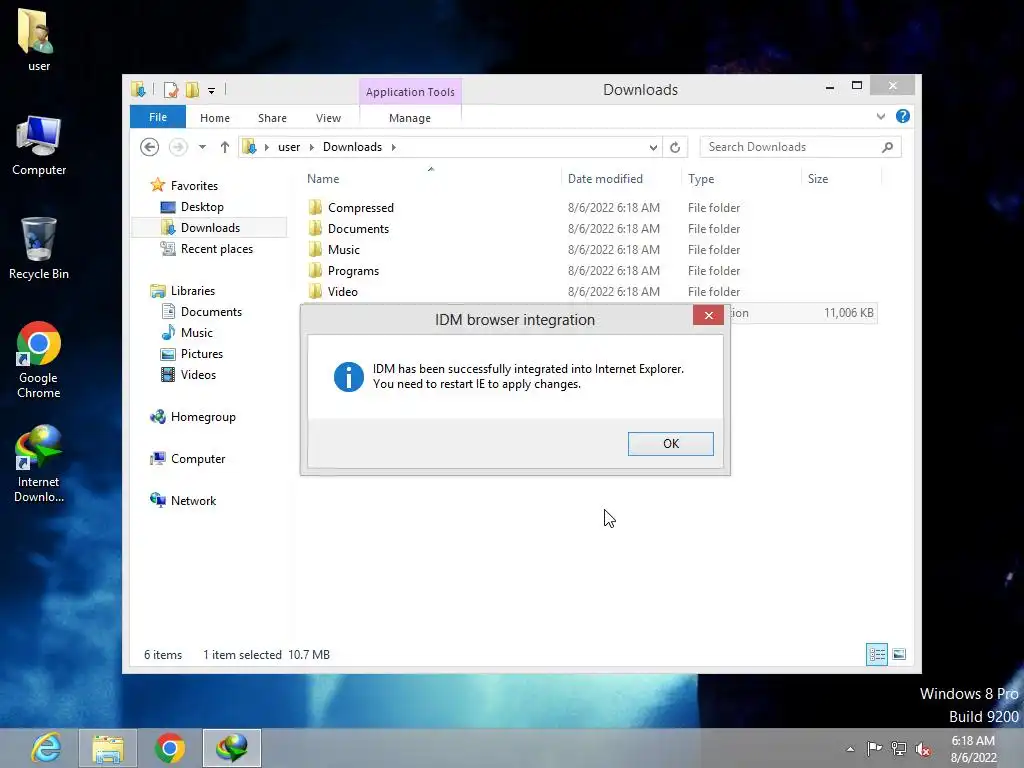Viewport: 1024px width, 768px height.
Task: Click the Forward navigation arrow
Action: [x=178, y=147]
